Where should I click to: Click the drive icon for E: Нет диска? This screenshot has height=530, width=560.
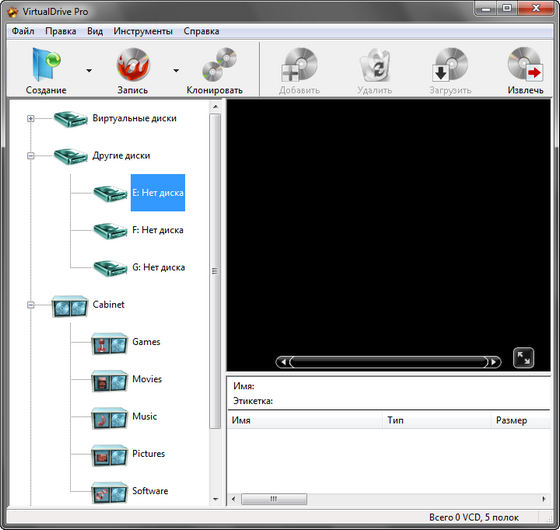tap(110, 194)
